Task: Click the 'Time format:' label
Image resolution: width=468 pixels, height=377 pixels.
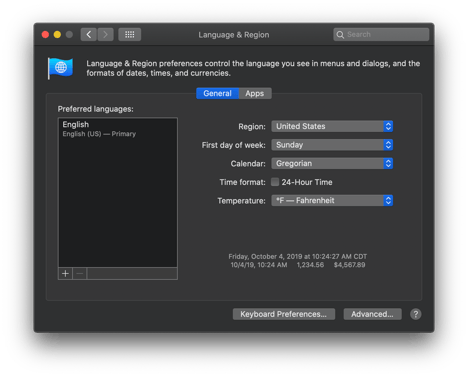Action: point(242,182)
